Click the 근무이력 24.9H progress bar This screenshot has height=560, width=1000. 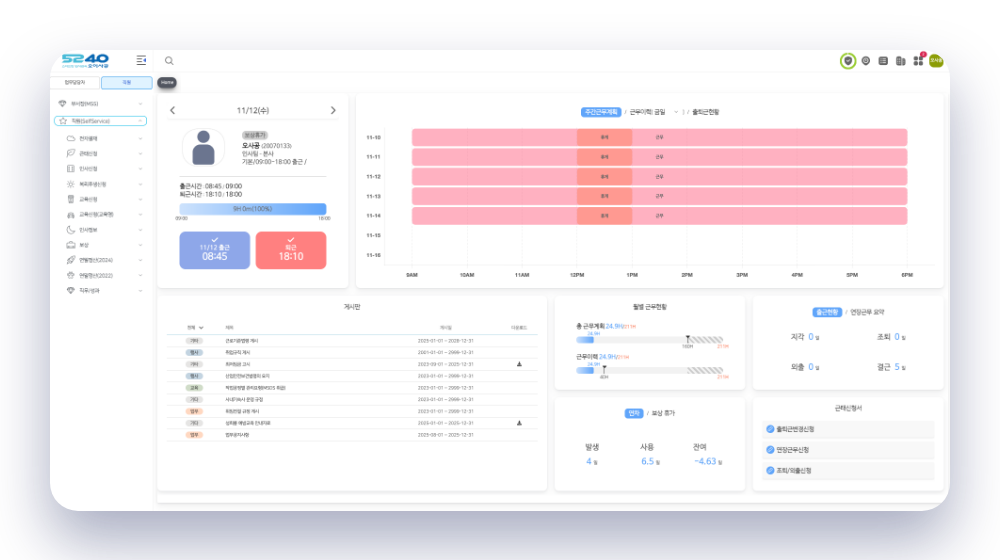(649, 370)
